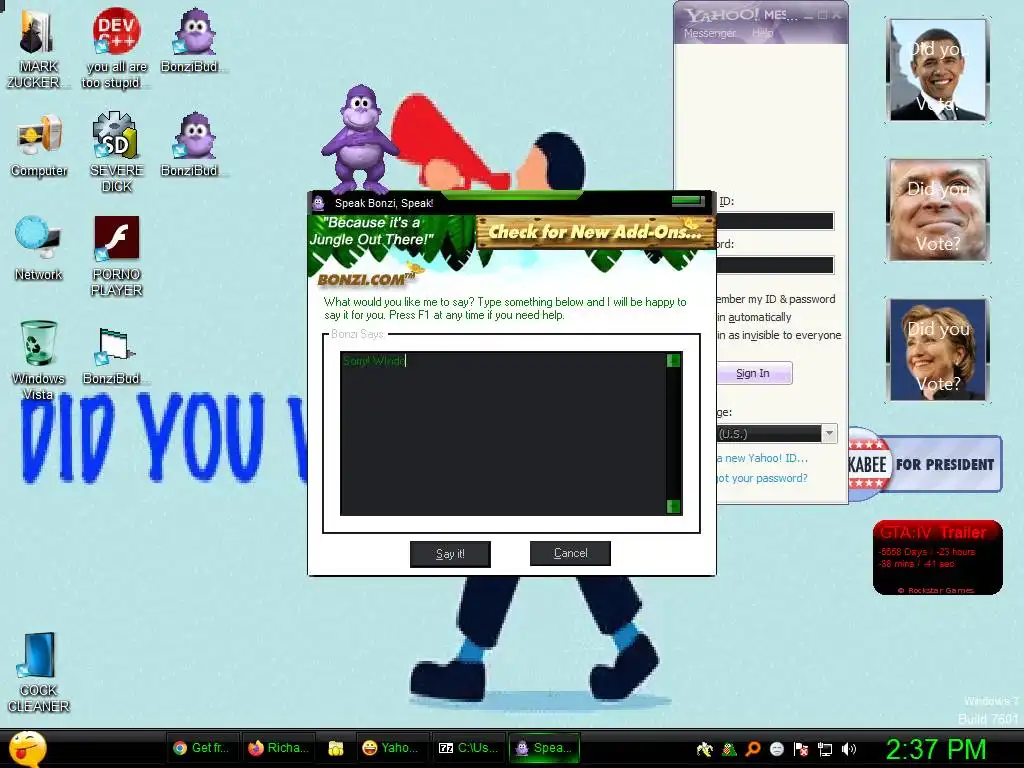The width and height of the screenshot is (1024, 768).
Task: Open the Messenger menu in Yahoo window
Action: pos(709,33)
